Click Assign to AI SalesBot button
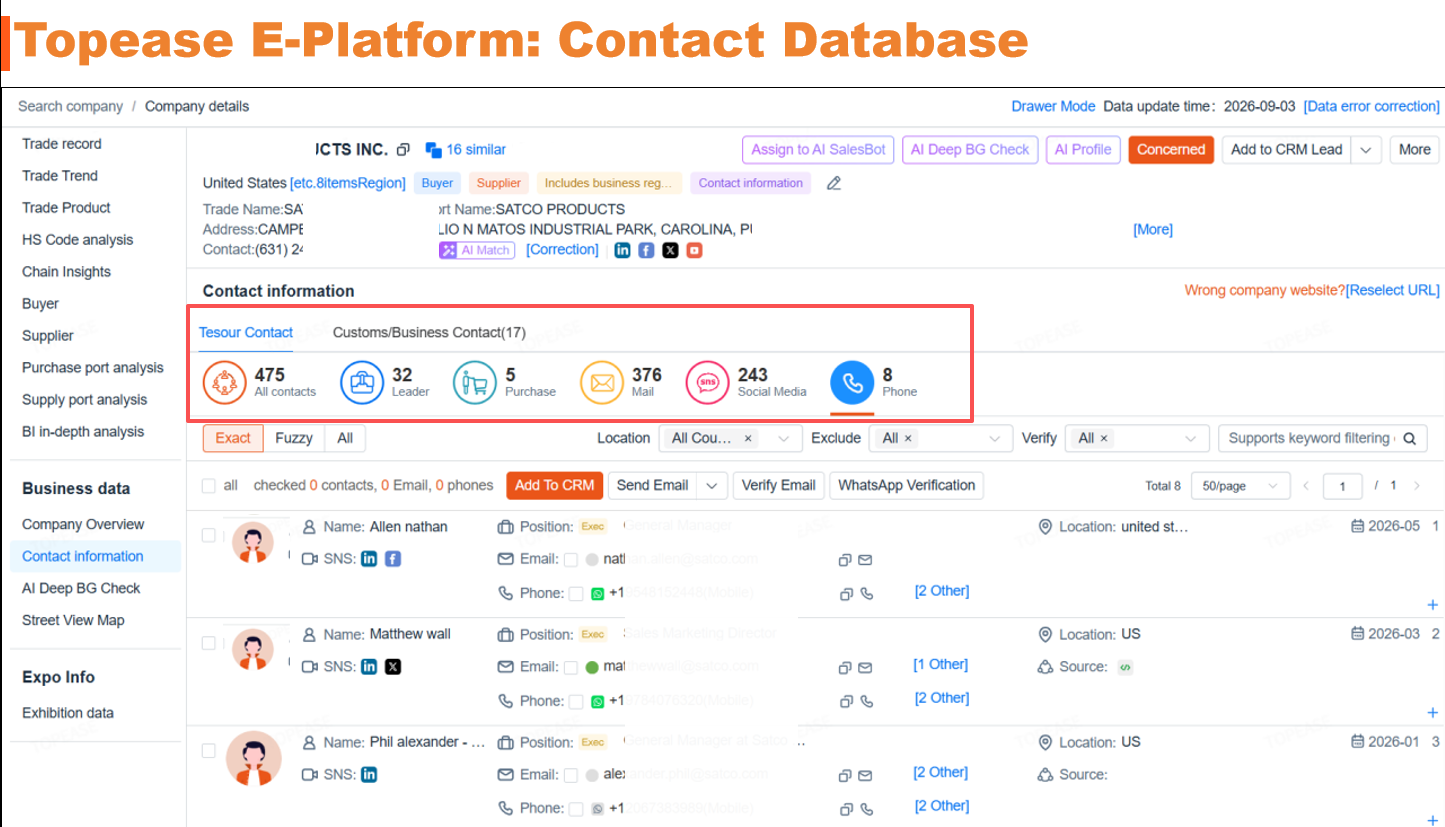This screenshot has width=1445, height=827. [x=818, y=150]
